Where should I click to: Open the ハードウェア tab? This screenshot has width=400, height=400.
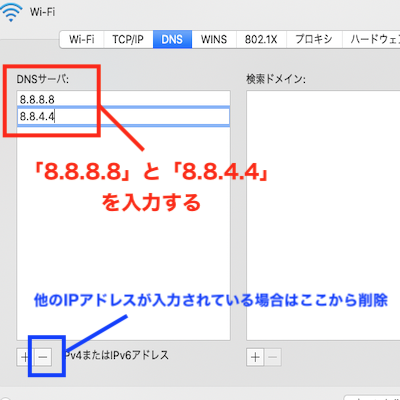[371, 39]
